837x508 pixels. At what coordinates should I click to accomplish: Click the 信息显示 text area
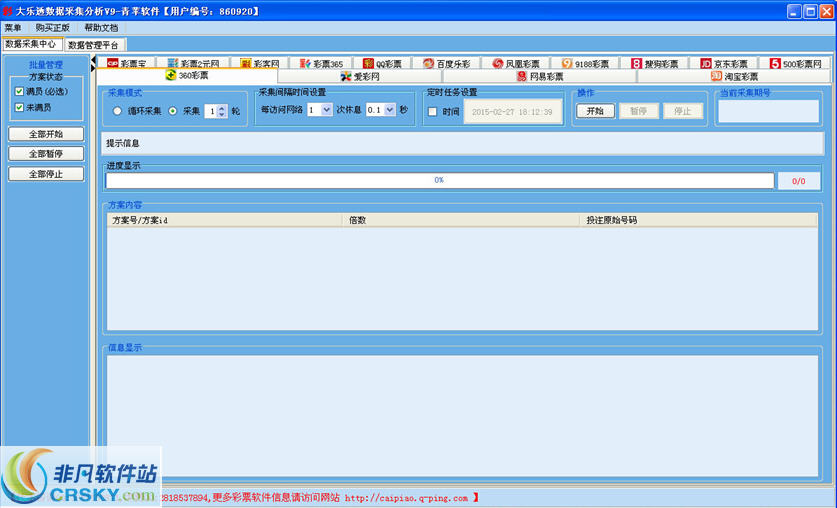pos(462,415)
